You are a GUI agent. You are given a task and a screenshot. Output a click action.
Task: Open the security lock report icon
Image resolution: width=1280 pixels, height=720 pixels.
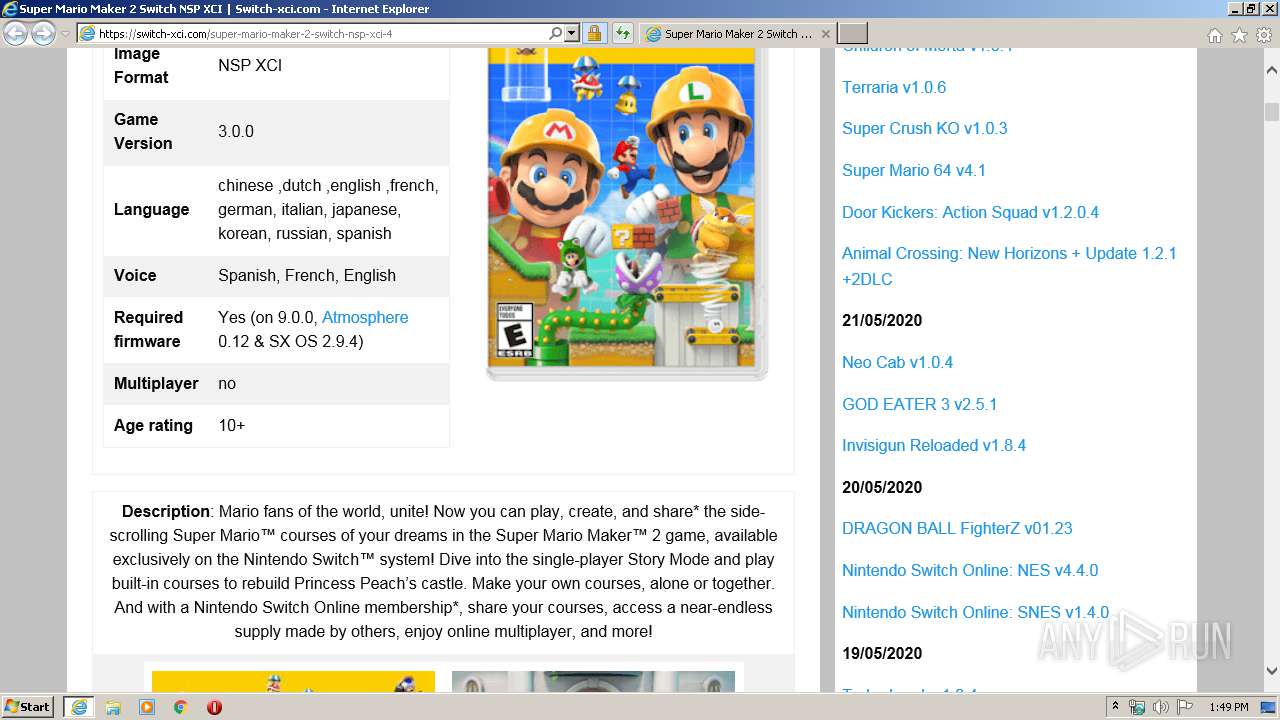coord(594,34)
